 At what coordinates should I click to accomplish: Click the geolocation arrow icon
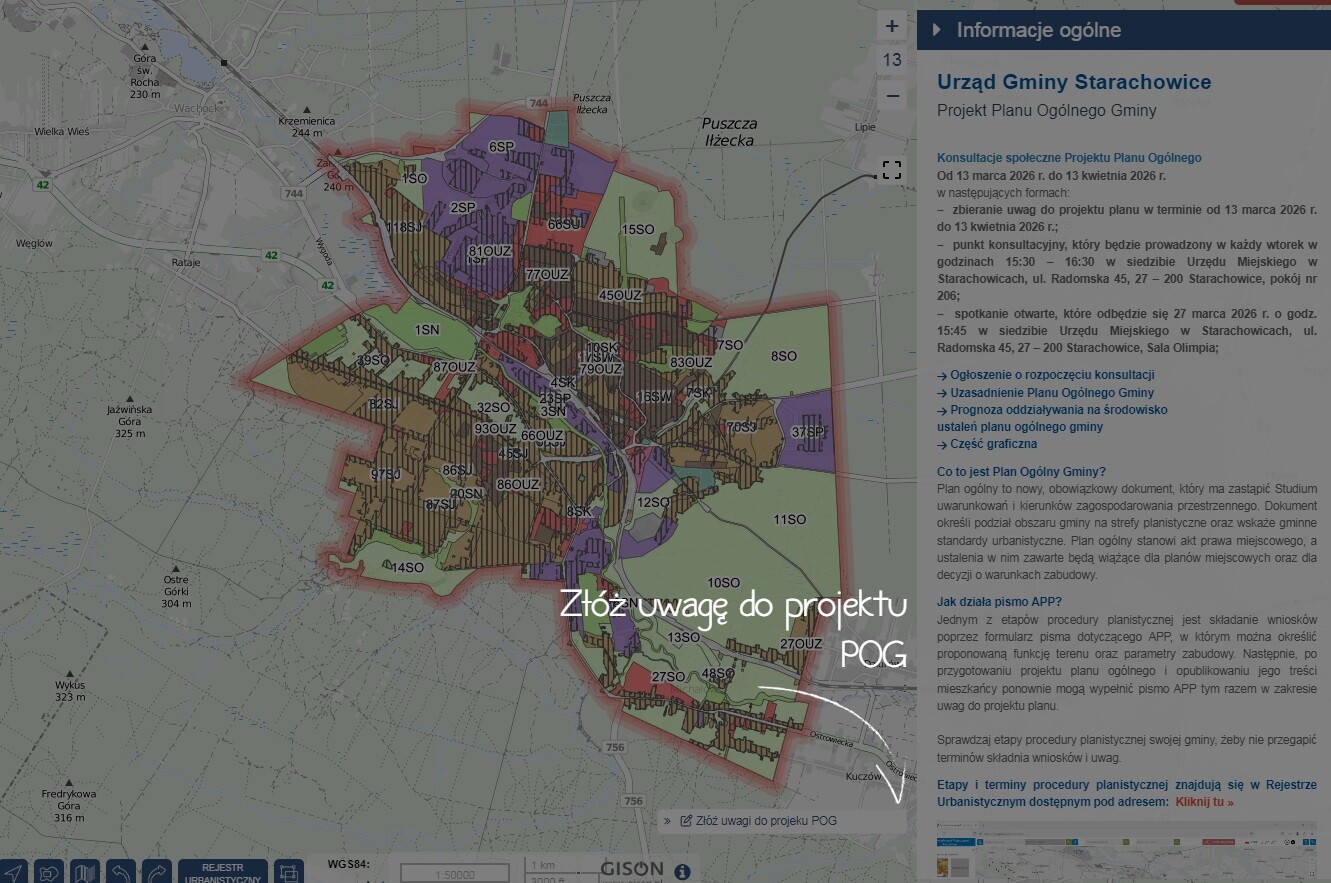coord(14,872)
